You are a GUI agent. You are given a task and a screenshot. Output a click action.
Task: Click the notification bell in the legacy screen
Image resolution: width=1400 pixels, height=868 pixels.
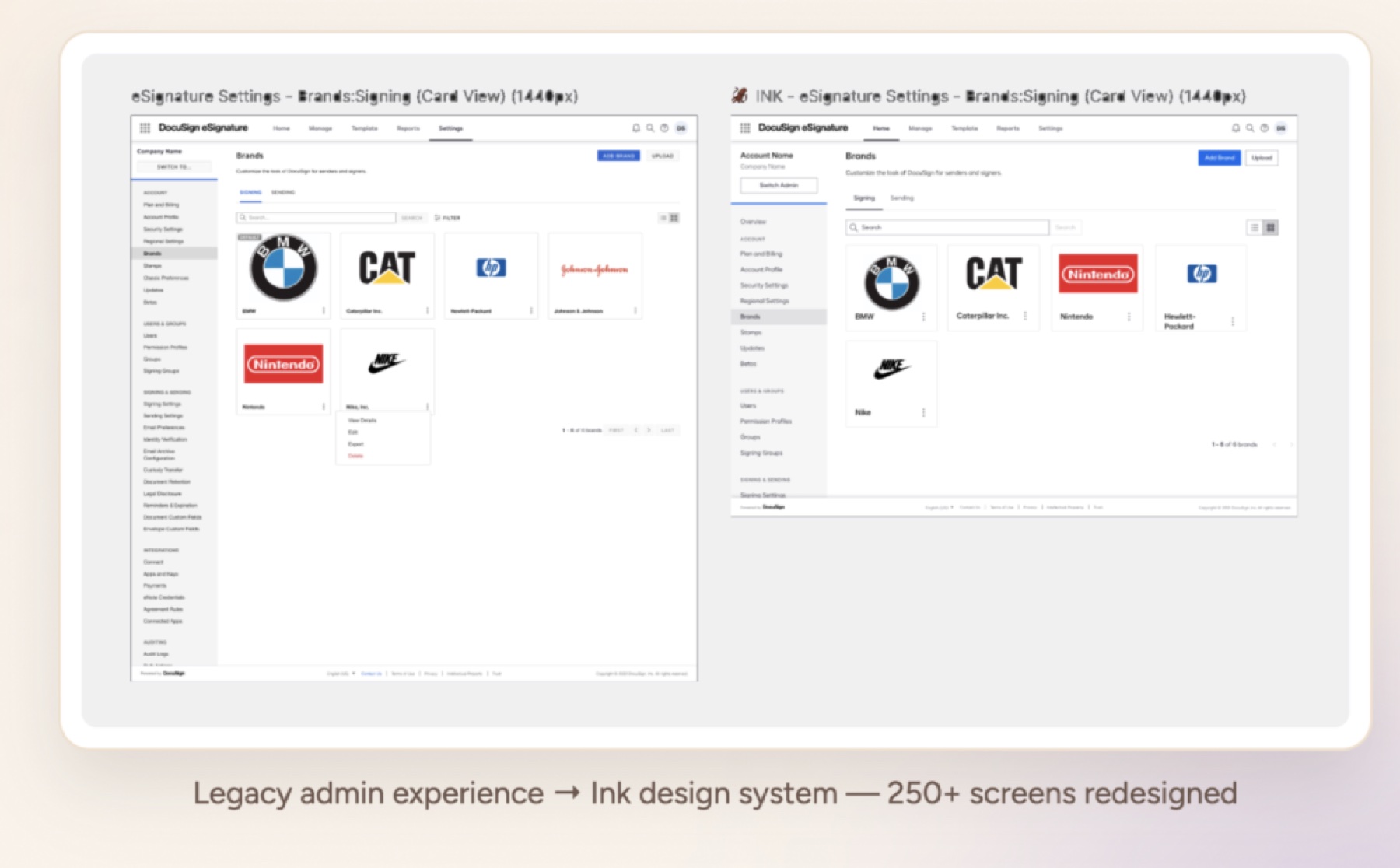coord(636,128)
